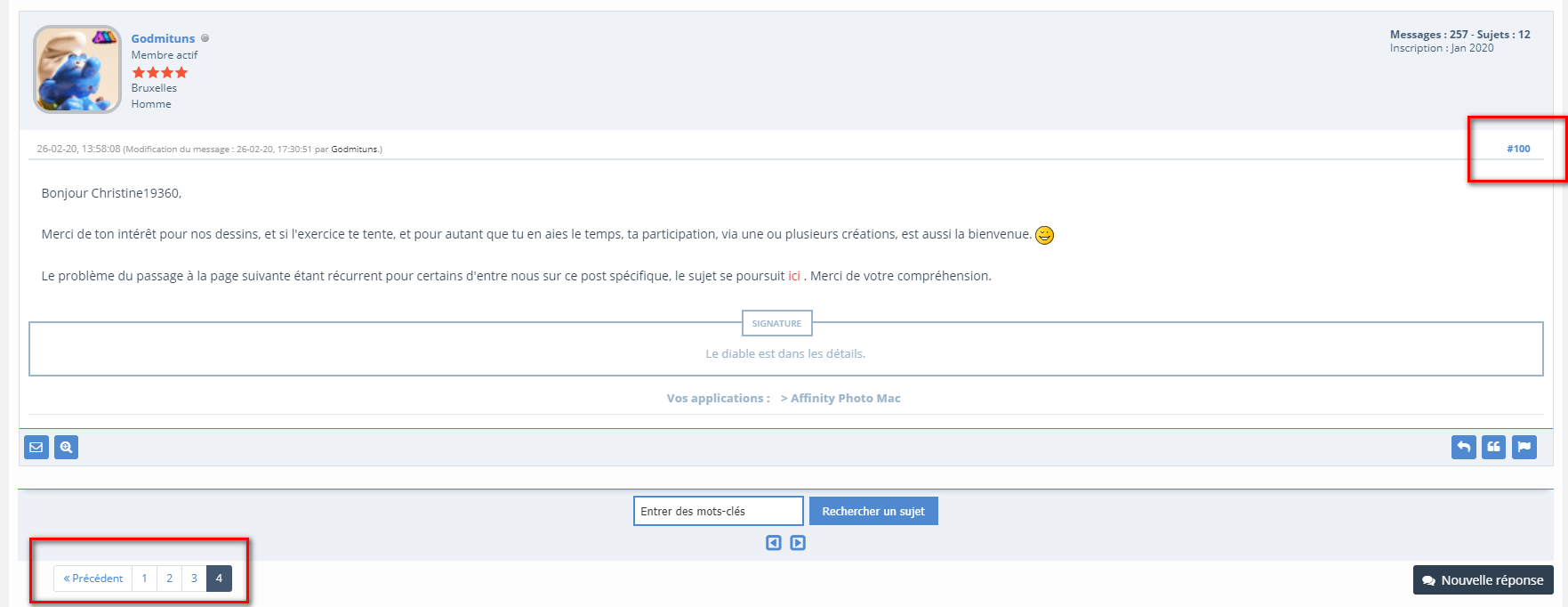
Task: Go to Précédent page
Action: pyautogui.click(x=92, y=579)
